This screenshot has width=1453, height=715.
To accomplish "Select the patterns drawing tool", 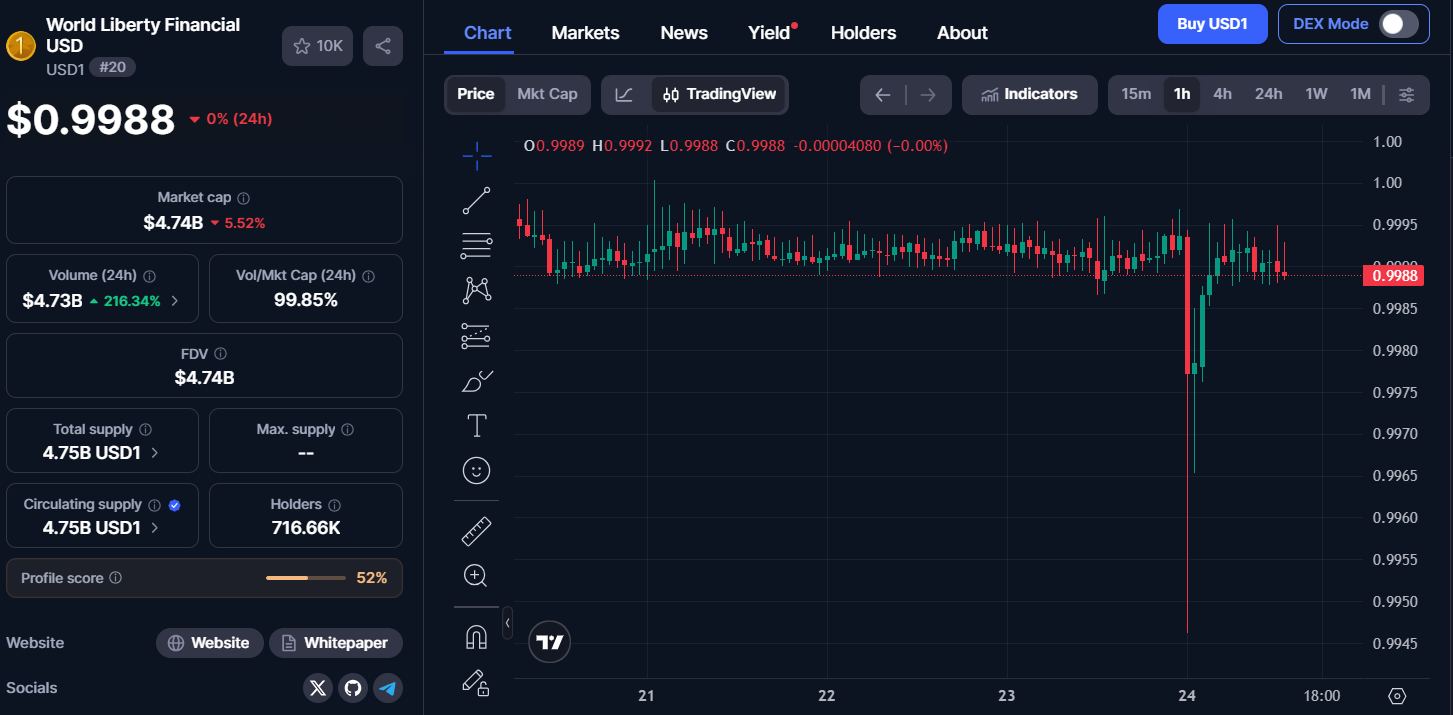I will [477, 290].
